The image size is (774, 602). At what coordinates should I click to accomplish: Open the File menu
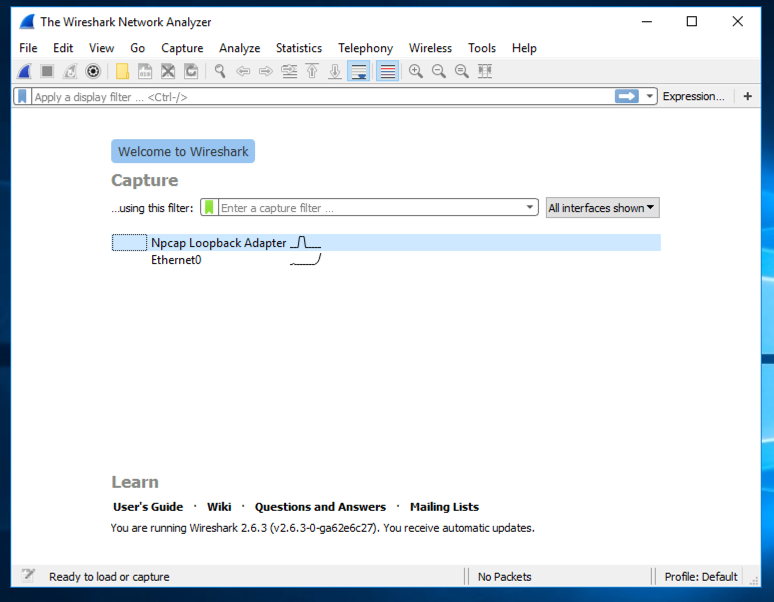tap(28, 48)
